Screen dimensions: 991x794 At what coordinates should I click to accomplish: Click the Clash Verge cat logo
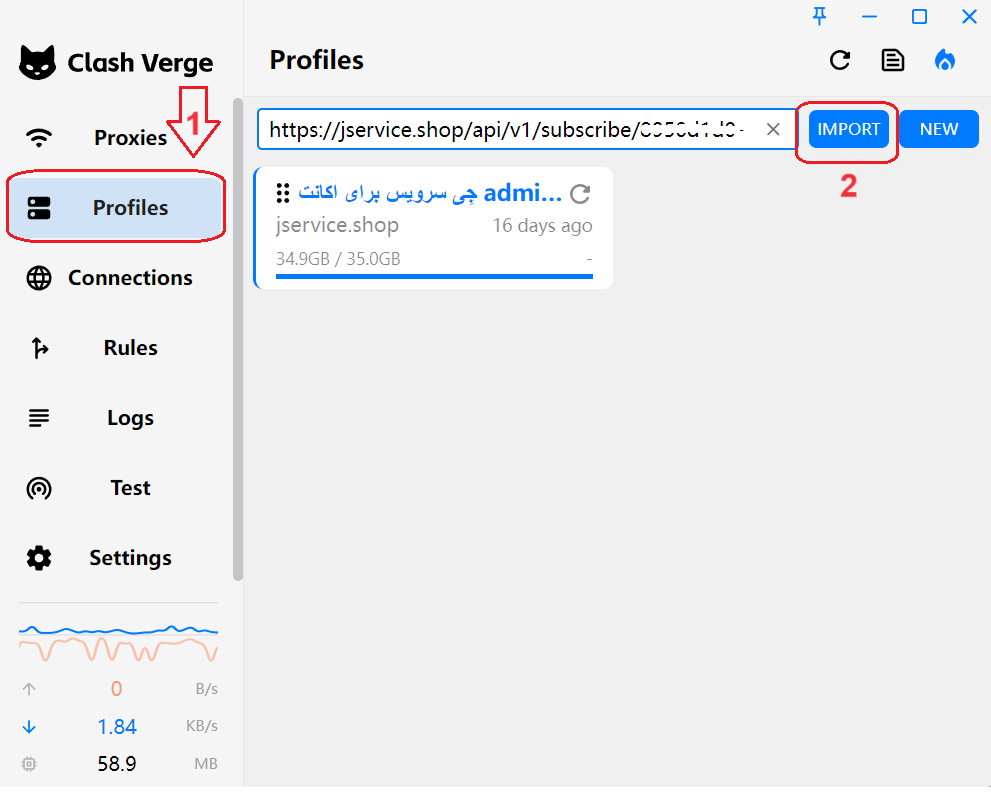click(x=38, y=62)
